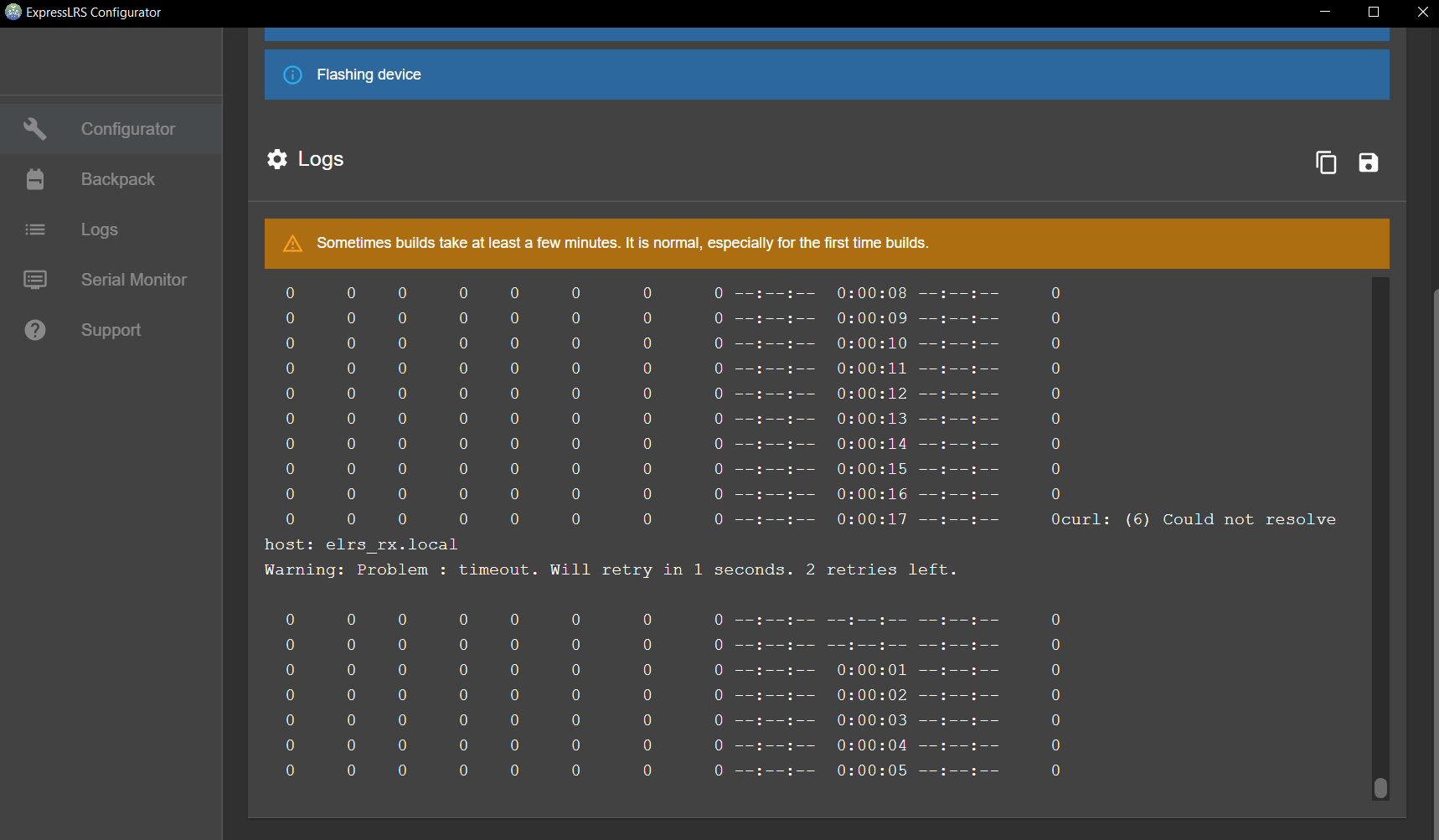The height and width of the screenshot is (840, 1439).
Task: Switch to the Configurator tab
Action: point(127,128)
